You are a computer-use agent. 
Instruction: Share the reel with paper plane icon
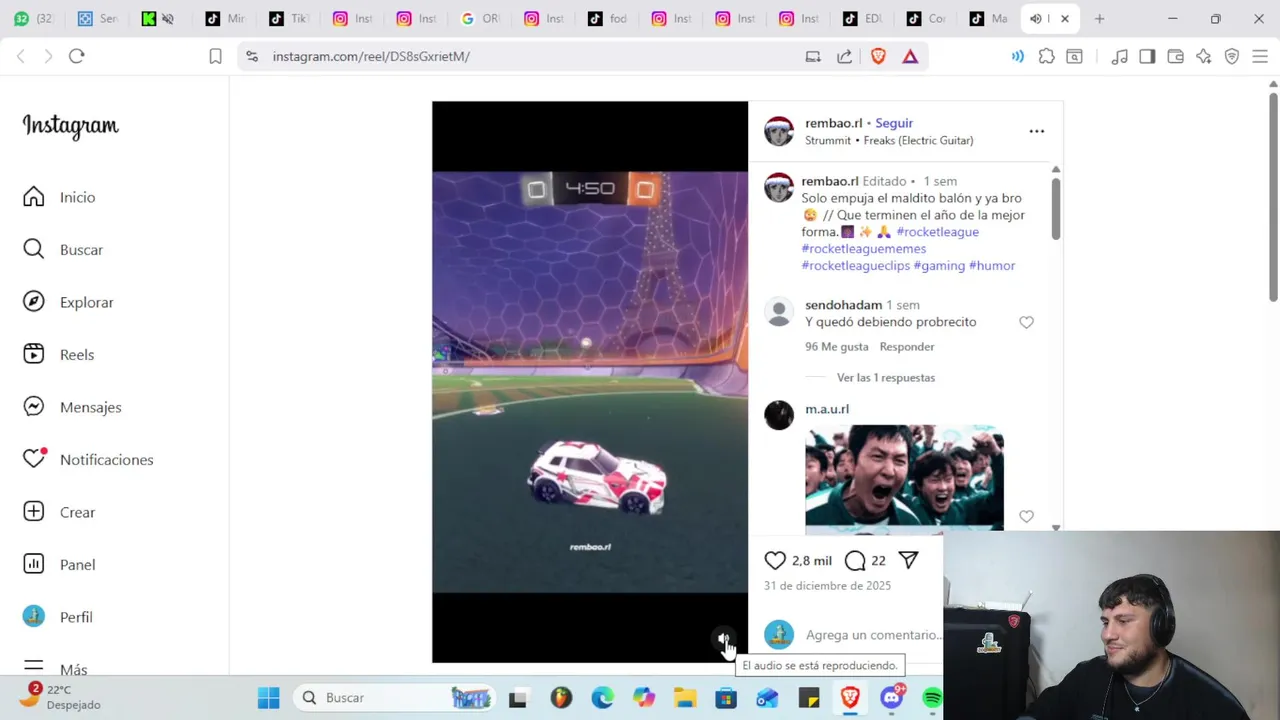pyautogui.click(x=908, y=560)
